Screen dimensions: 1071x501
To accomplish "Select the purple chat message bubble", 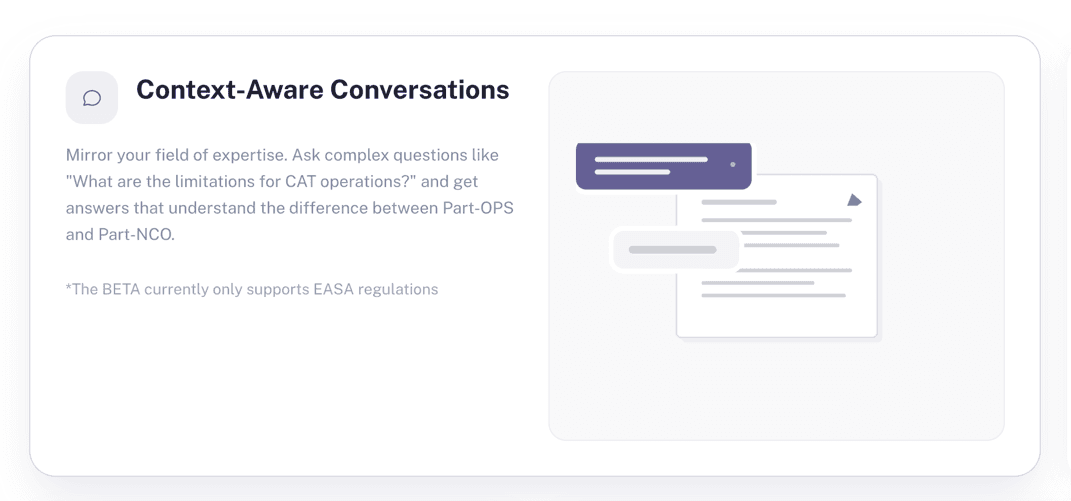I will tap(664, 165).
